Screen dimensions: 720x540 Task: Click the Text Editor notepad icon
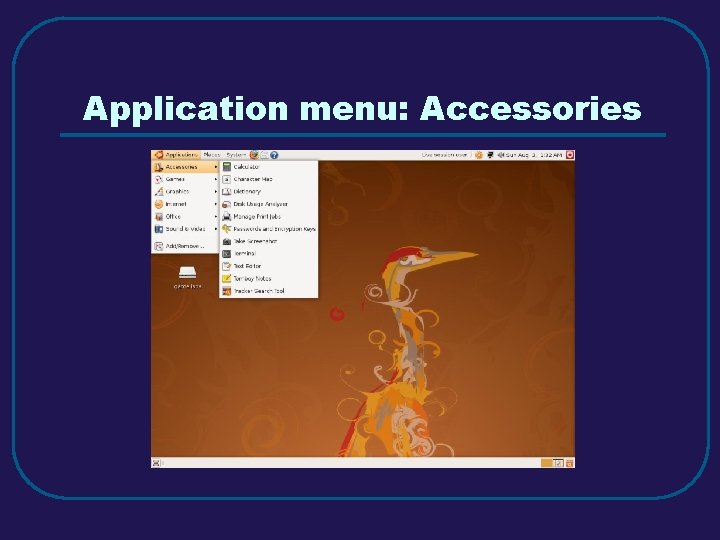[227, 266]
